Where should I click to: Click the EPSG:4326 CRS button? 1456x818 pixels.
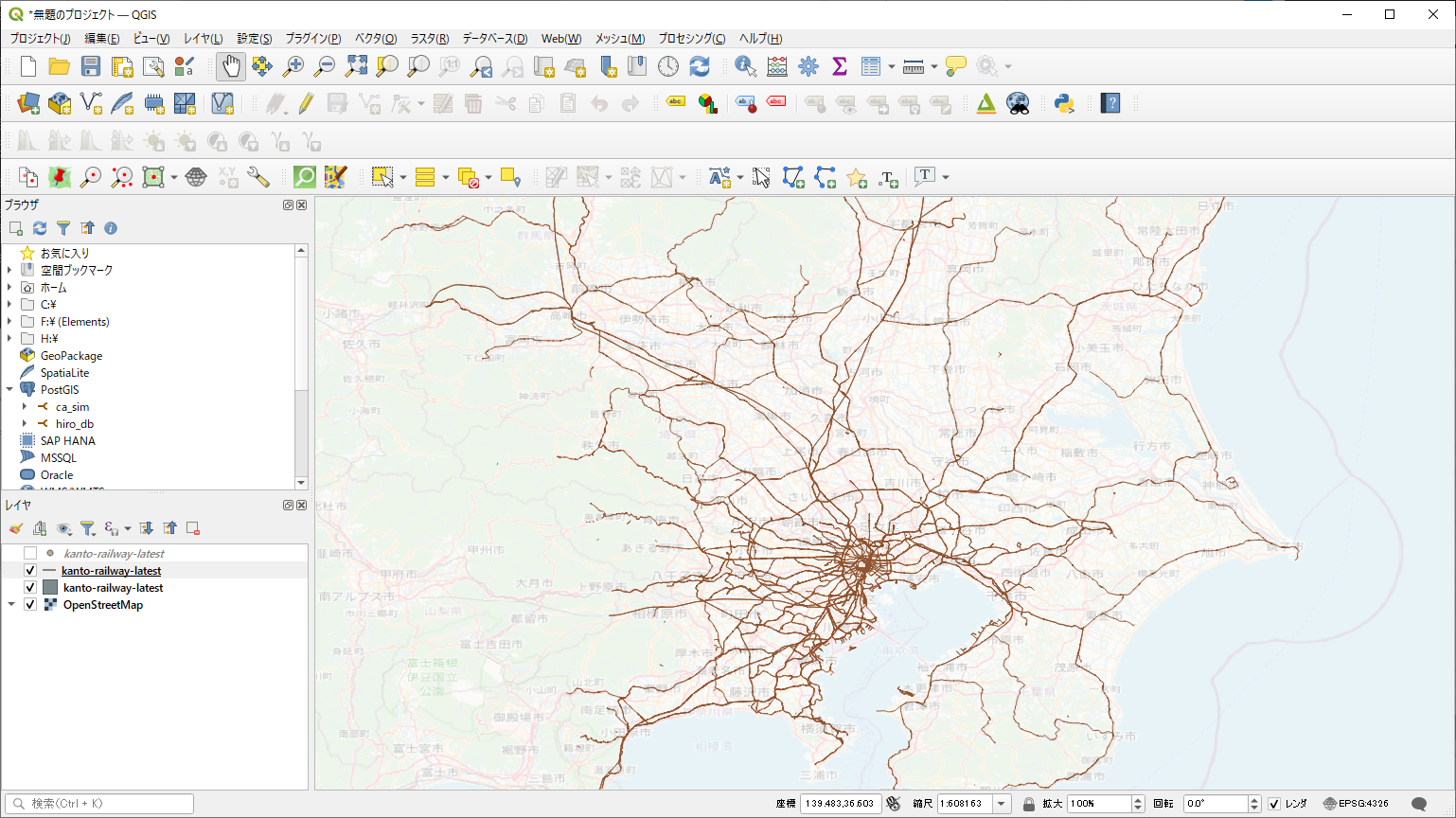1357,804
